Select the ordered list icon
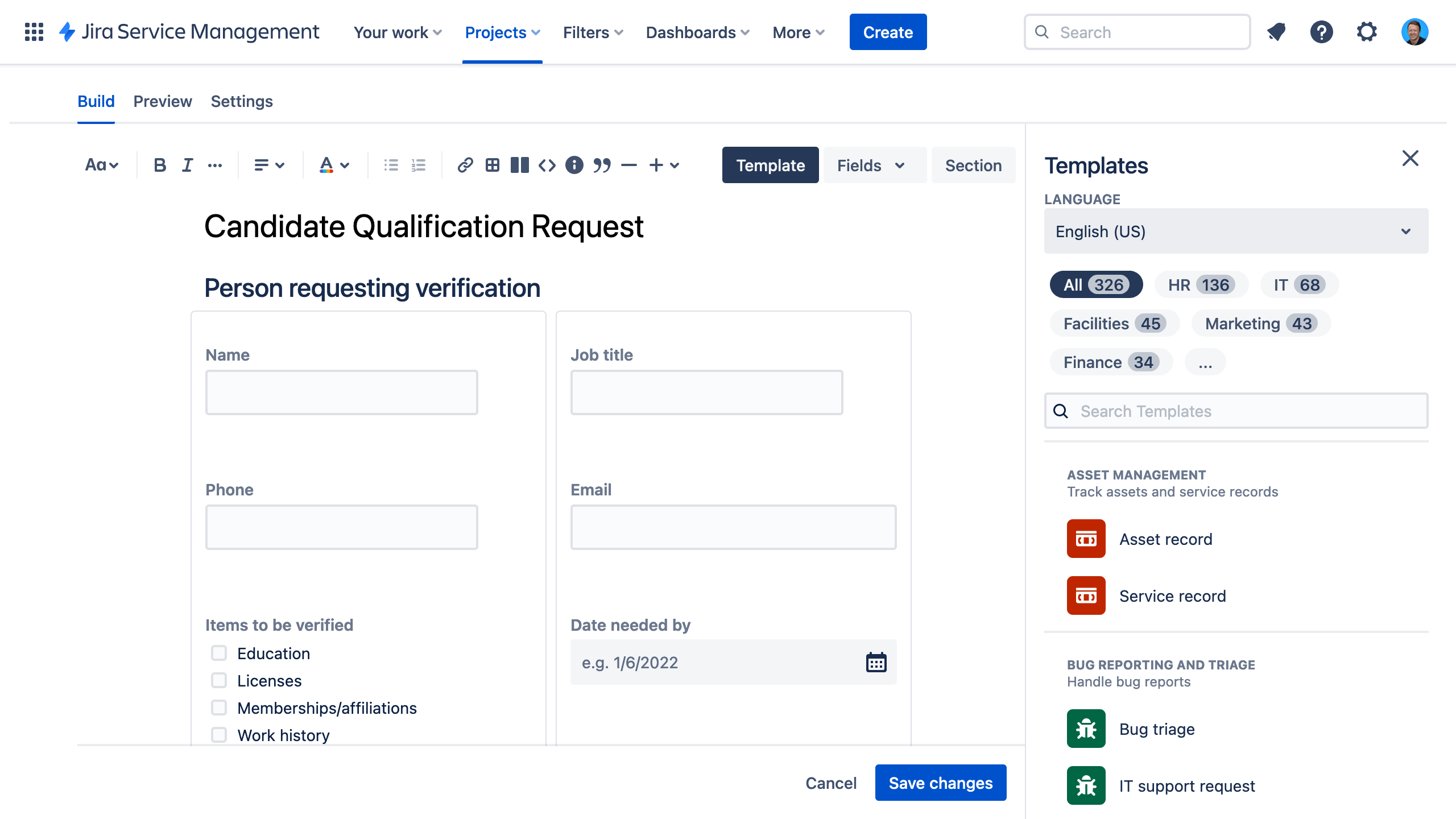 coord(418,164)
